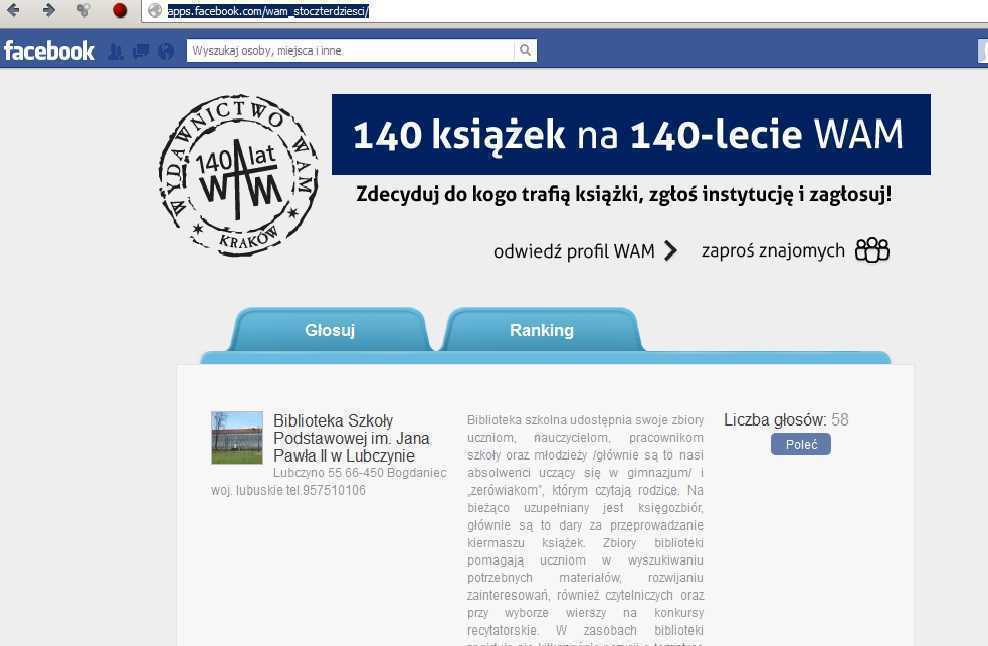Click the 'Liczba głosów: 58' vote count
Viewport: 988px width, 646px height.
(x=786, y=420)
